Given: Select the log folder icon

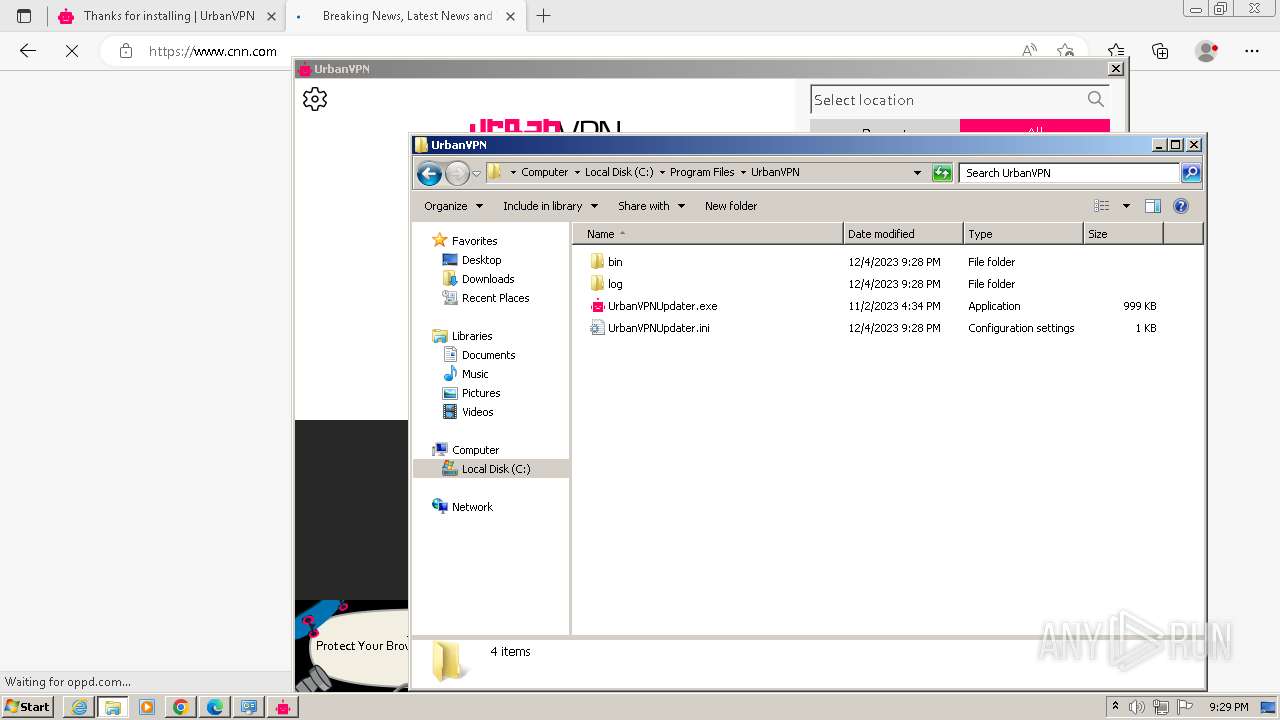Looking at the screenshot, I should (x=597, y=284).
